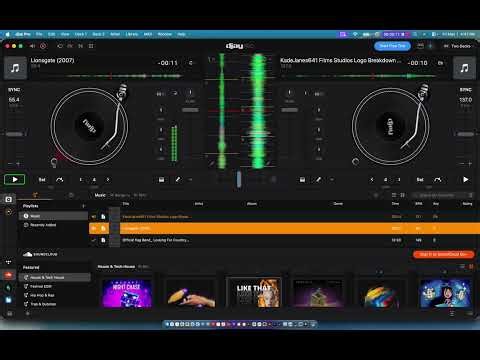Start playback on deck 1

(15, 179)
